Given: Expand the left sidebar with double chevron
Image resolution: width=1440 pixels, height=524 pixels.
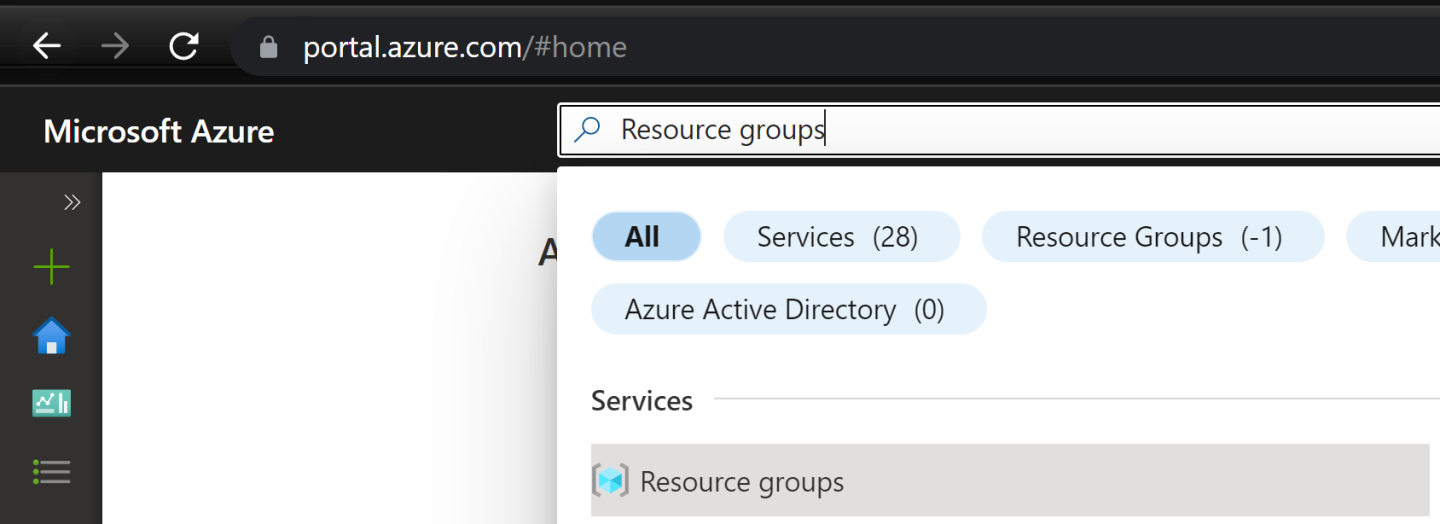Looking at the screenshot, I should point(72,203).
